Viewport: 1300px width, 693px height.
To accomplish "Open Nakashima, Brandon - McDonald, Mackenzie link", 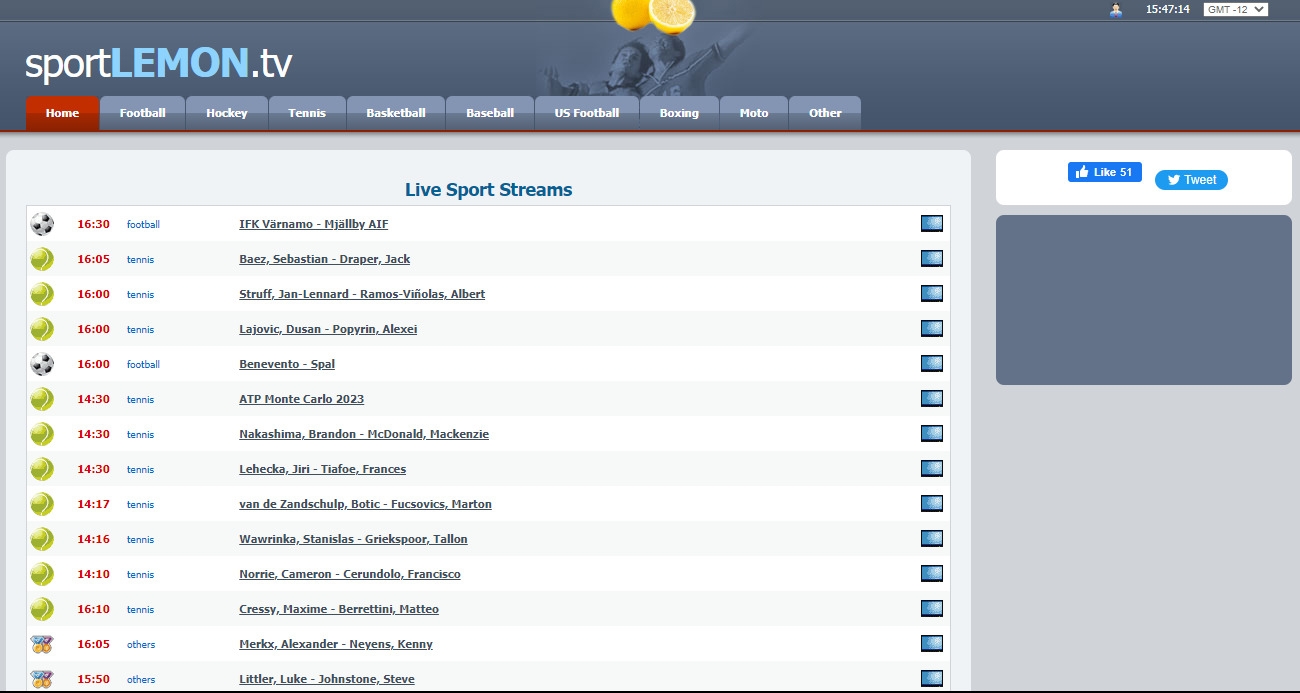I will (x=364, y=434).
